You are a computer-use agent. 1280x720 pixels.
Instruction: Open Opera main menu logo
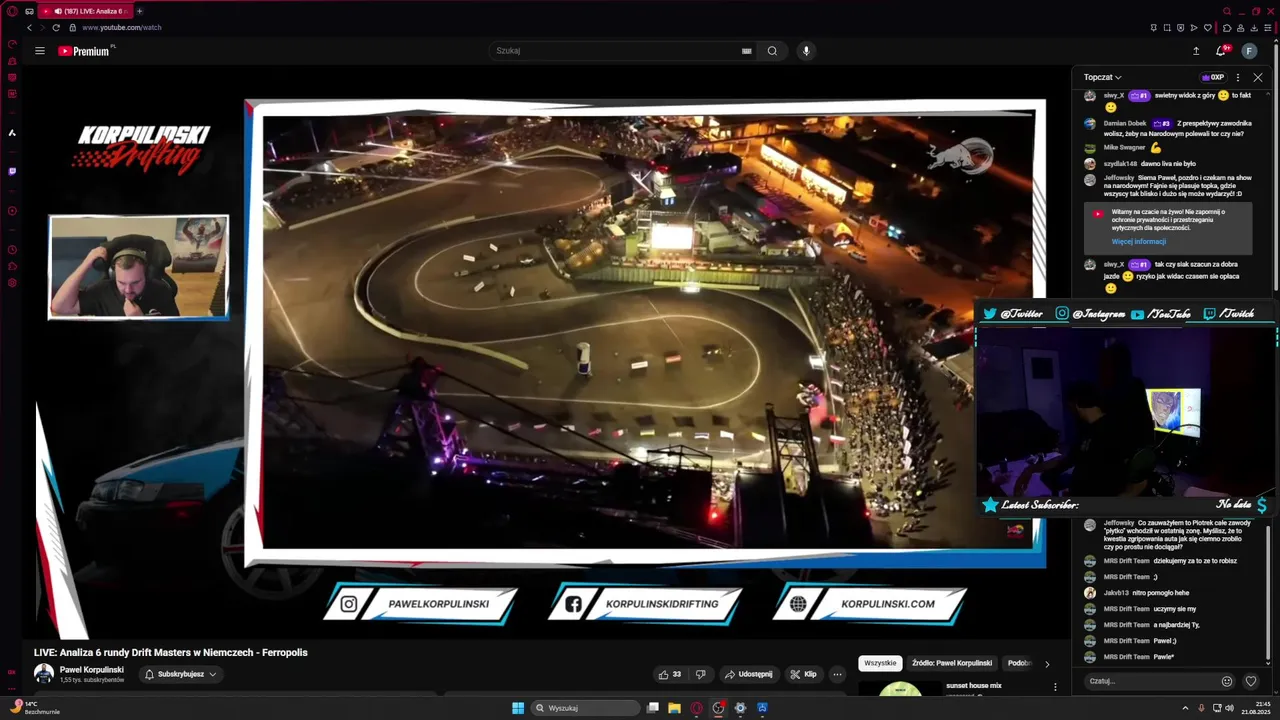click(x=12, y=11)
